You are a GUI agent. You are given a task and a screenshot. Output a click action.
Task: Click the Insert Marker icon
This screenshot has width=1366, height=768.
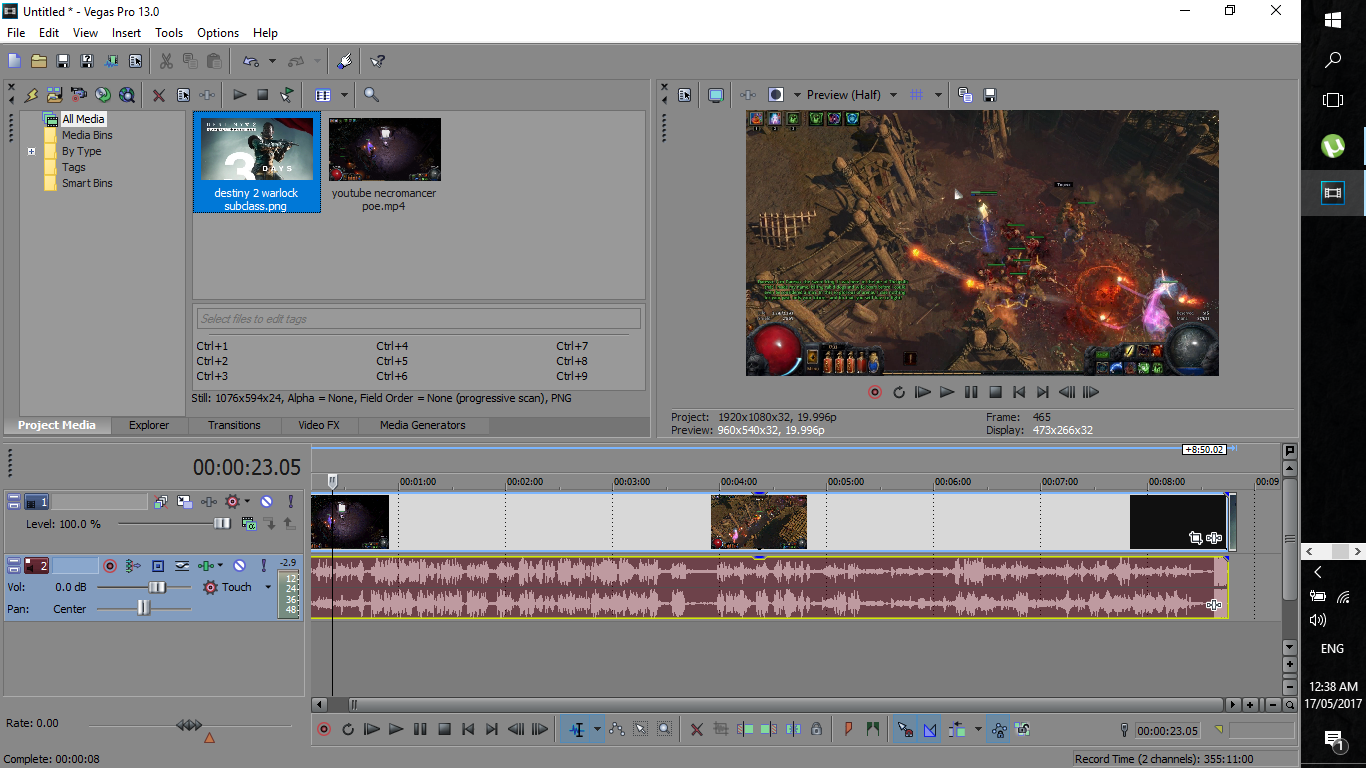click(849, 729)
